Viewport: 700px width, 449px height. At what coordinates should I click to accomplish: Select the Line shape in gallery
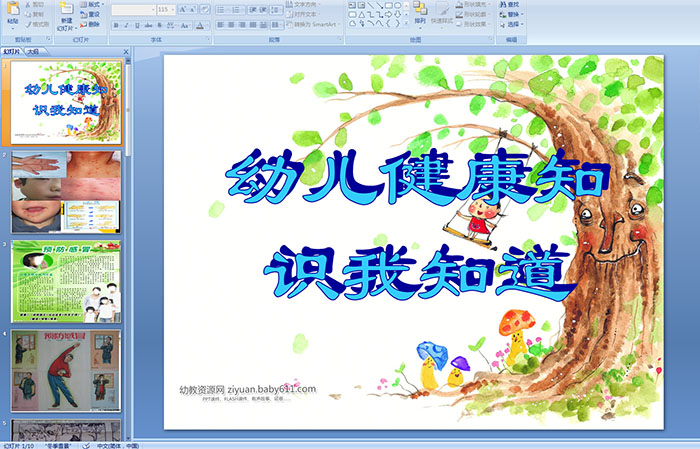[x=371, y=5]
